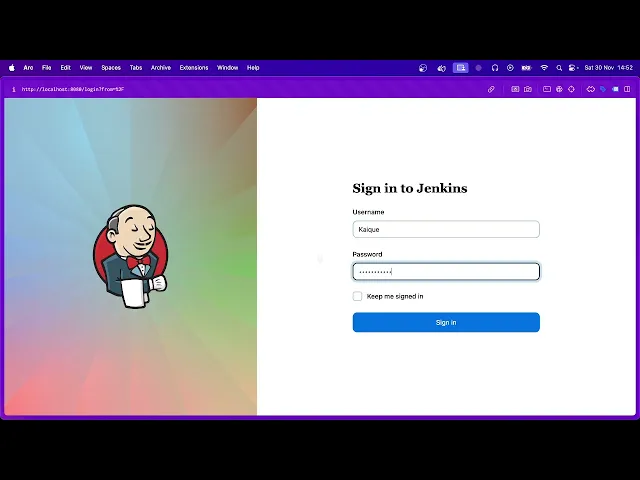The image size is (640, 480).
Task: Copy page link with chain icon
Action: pos(491,89)
